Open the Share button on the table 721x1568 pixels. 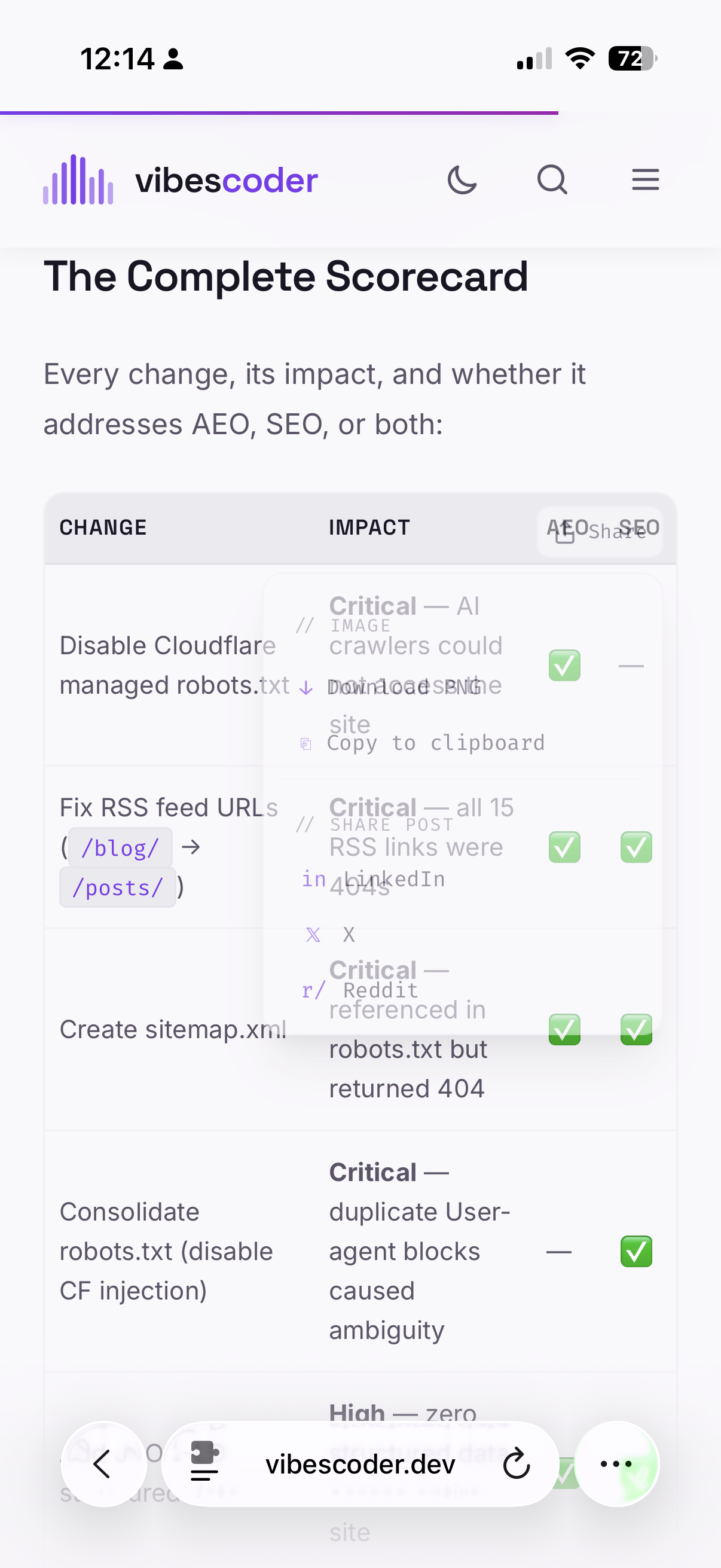(x=600, y=532)
